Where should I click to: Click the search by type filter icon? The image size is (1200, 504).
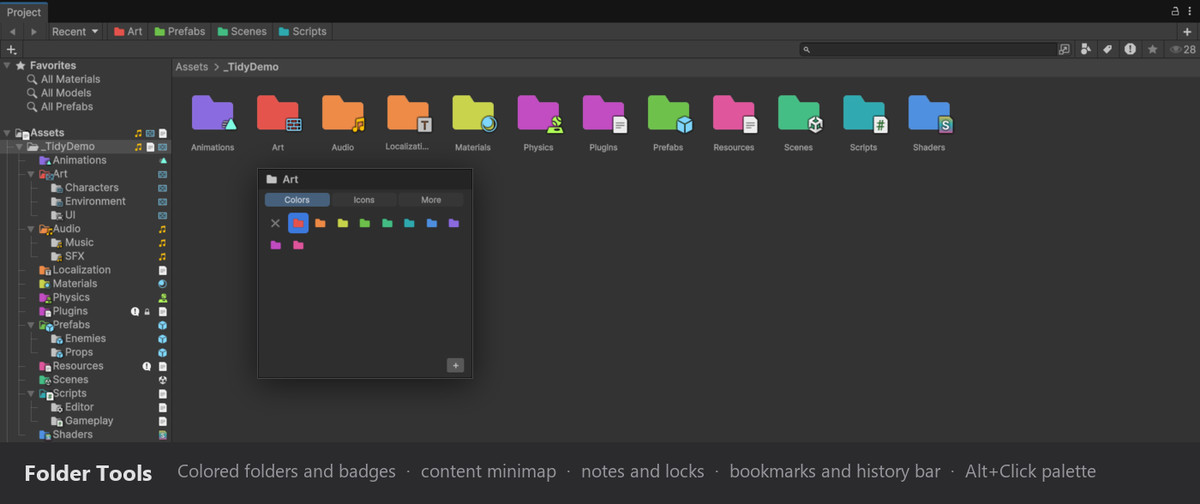coord(1086,49)
